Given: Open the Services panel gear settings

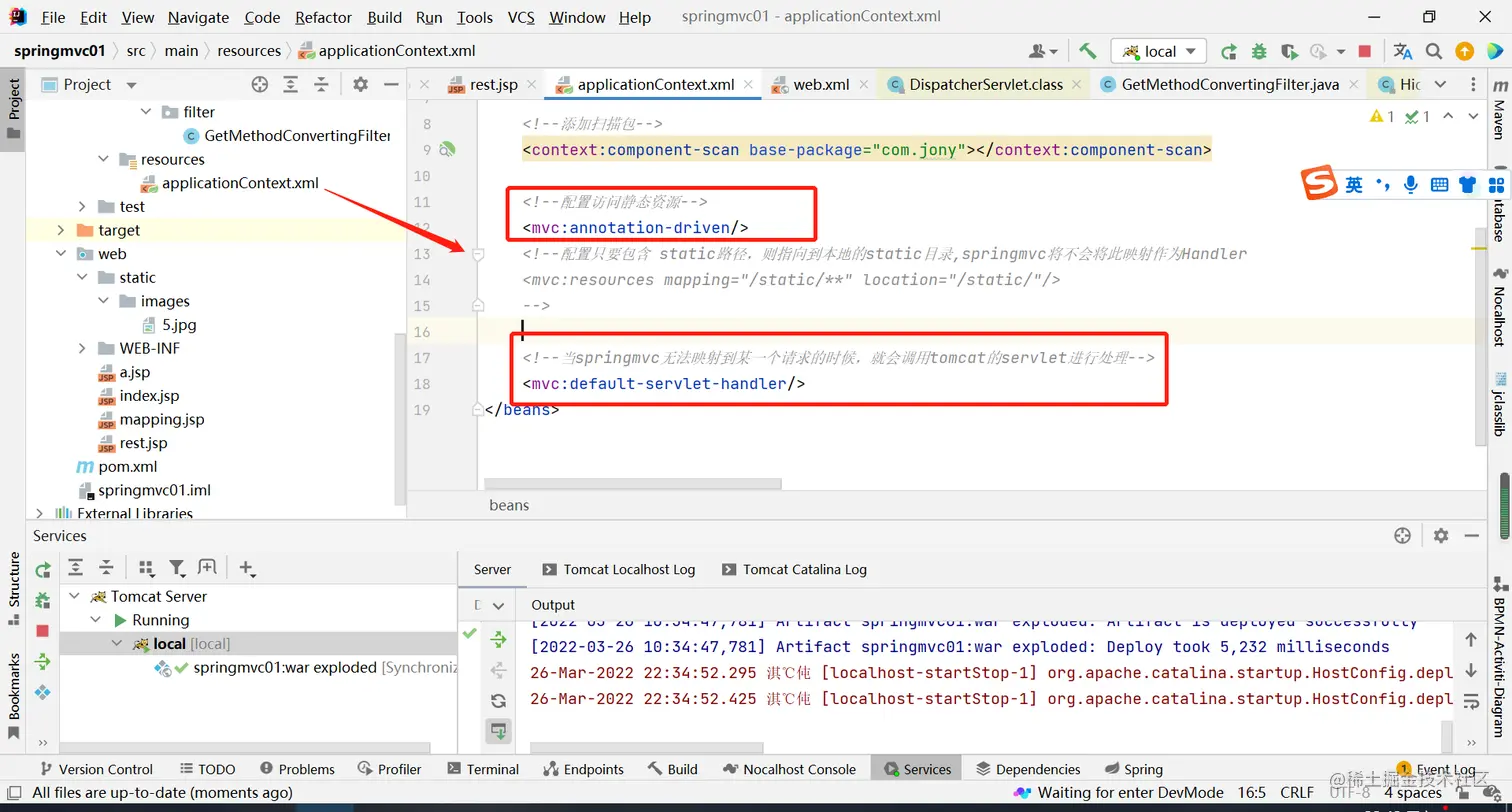Looking at the screenshot, I should tap(1441, 536).
